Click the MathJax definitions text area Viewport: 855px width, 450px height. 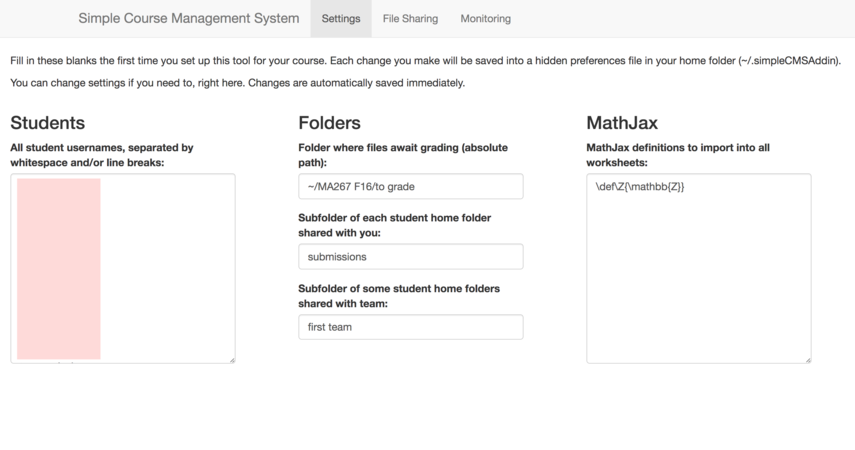click(x=699, y=268)
